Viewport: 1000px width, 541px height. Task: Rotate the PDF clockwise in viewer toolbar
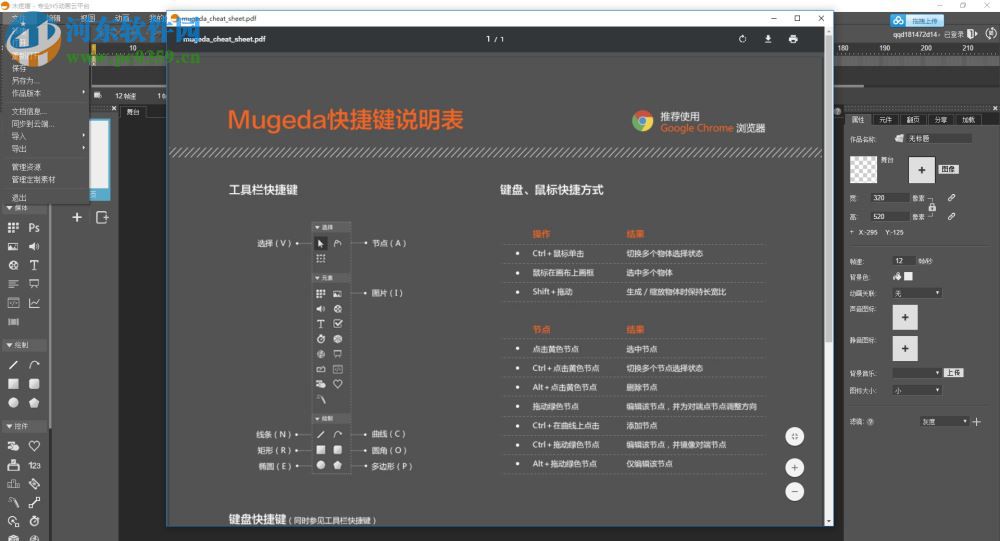click(742, 39)
